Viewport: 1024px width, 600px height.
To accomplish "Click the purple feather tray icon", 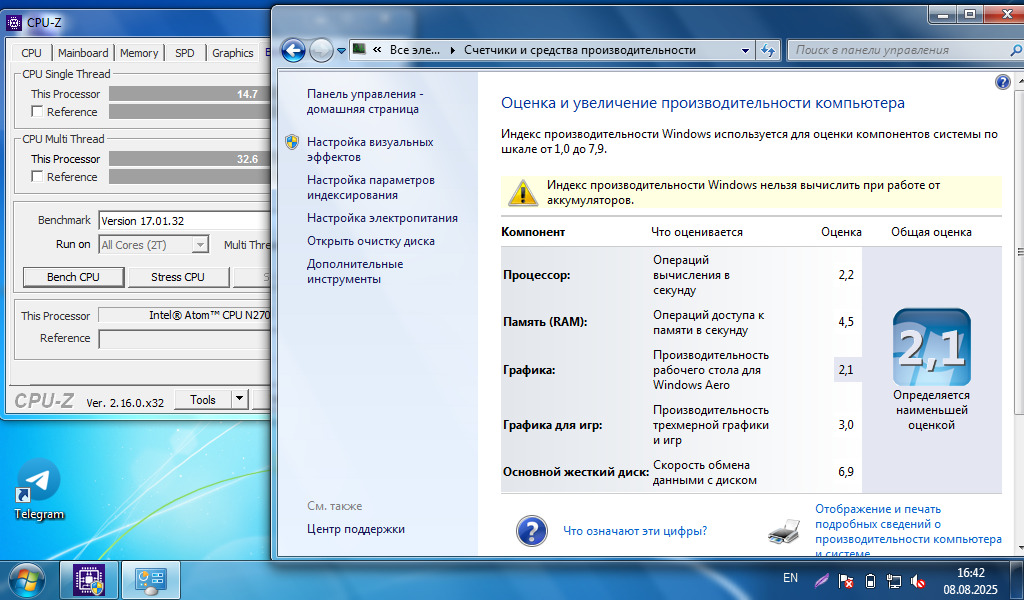I will coord(822,580).
